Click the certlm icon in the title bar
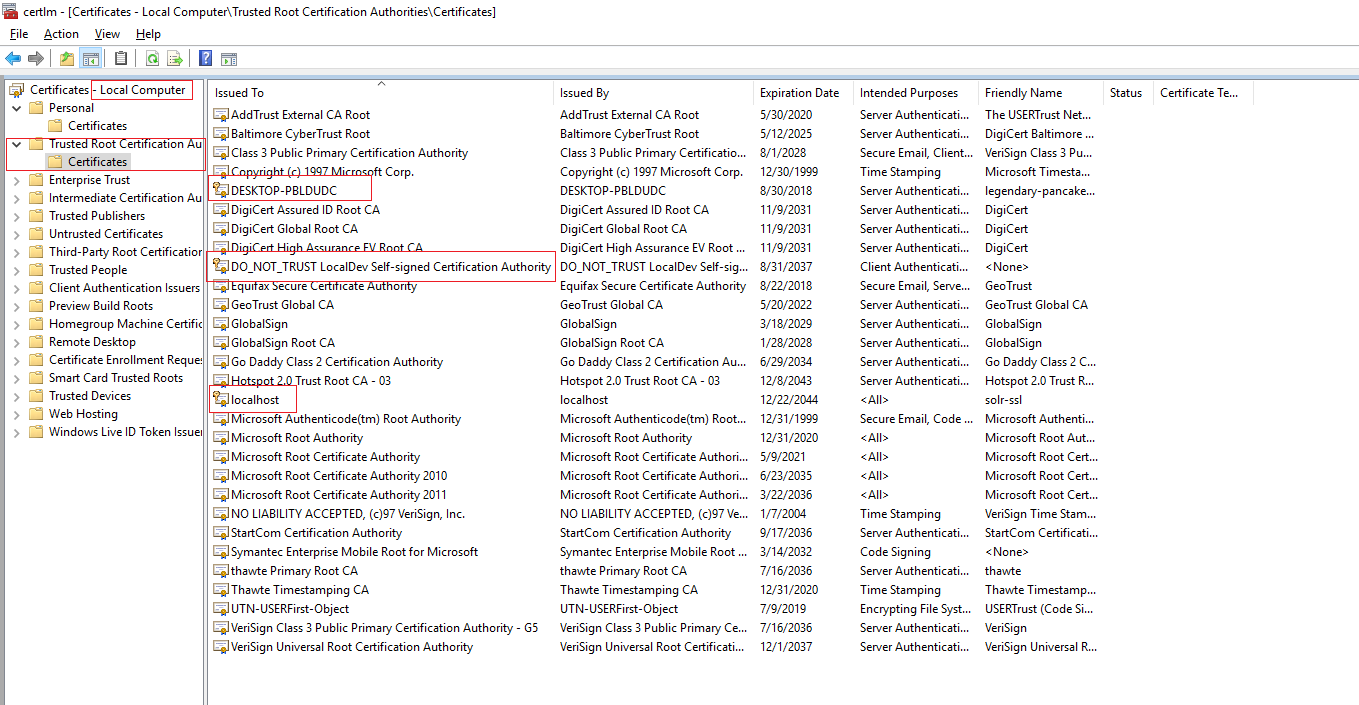 (x=11, y=11)
